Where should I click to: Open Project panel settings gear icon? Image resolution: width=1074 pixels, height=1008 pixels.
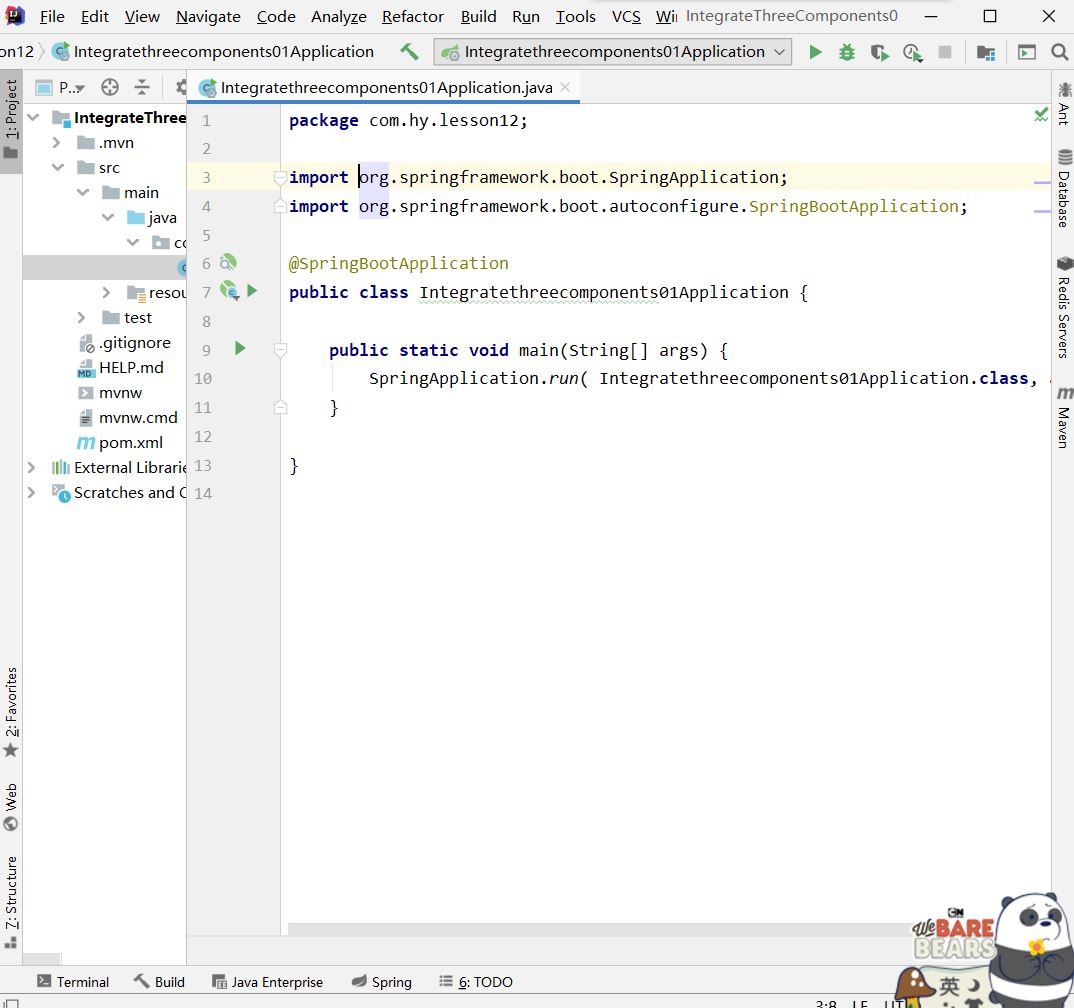(x=181, y=87)
